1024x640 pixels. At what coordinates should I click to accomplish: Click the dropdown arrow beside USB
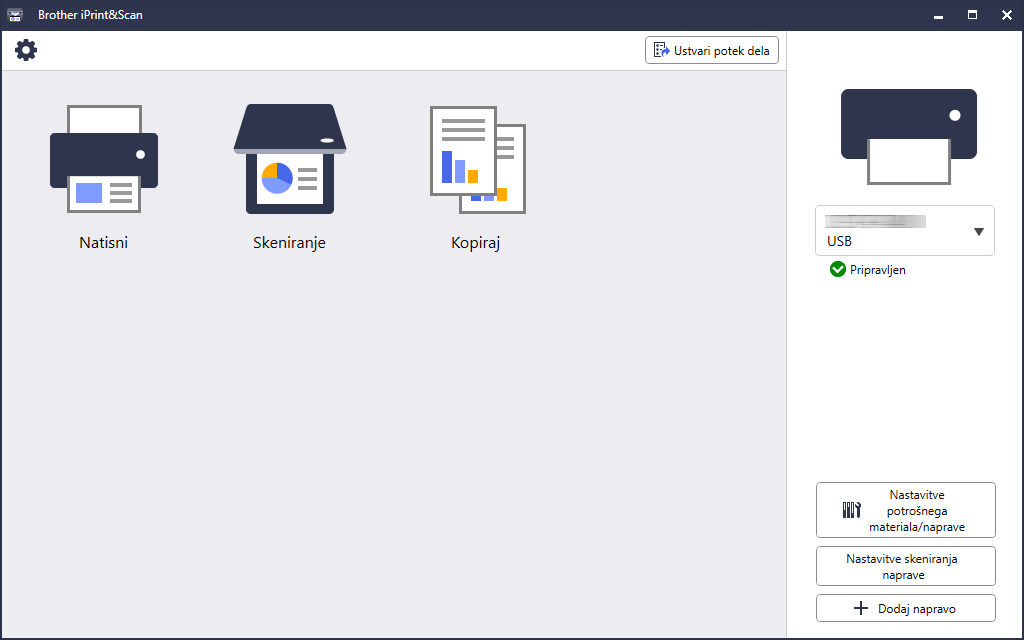click(978, 232)
